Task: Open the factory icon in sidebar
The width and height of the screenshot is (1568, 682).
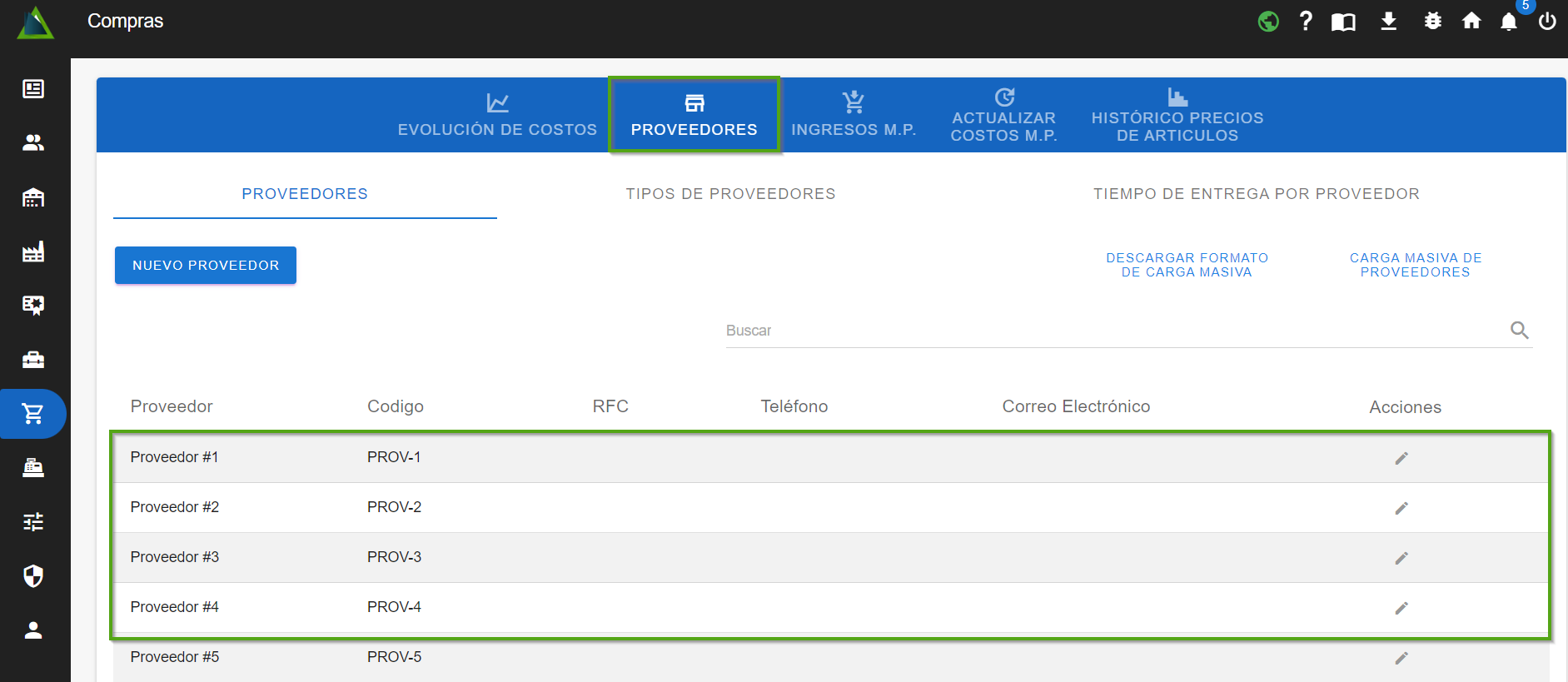Action: pyautogui.click(x=33, y=251)
